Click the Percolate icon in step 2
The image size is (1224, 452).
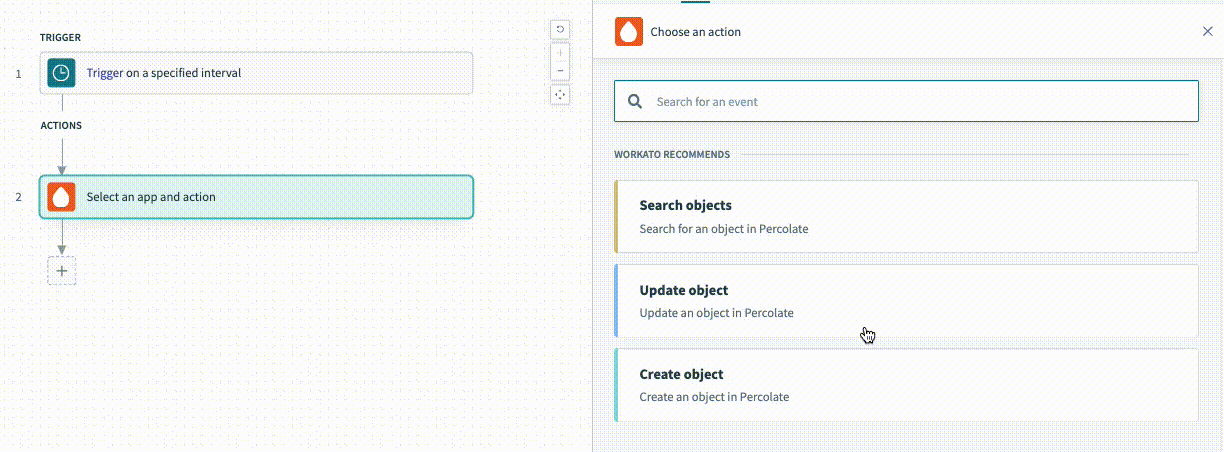pos(62,197)
